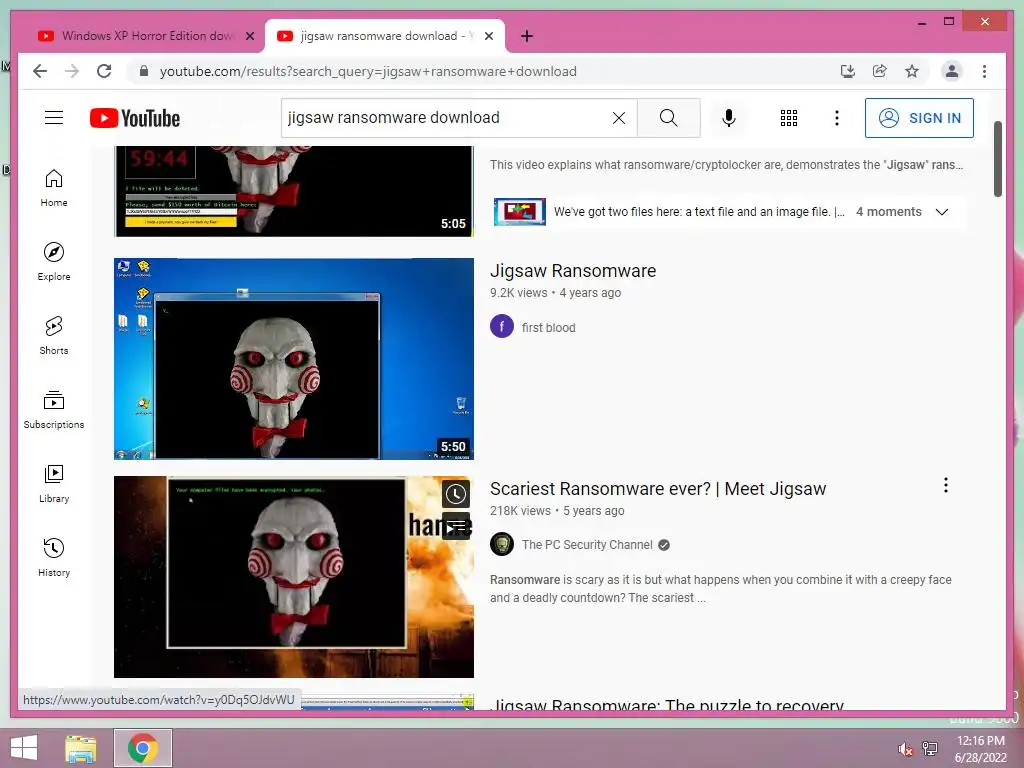Click the 4 moments label
Screen dimensions: 1024x768
pos(888,212)
